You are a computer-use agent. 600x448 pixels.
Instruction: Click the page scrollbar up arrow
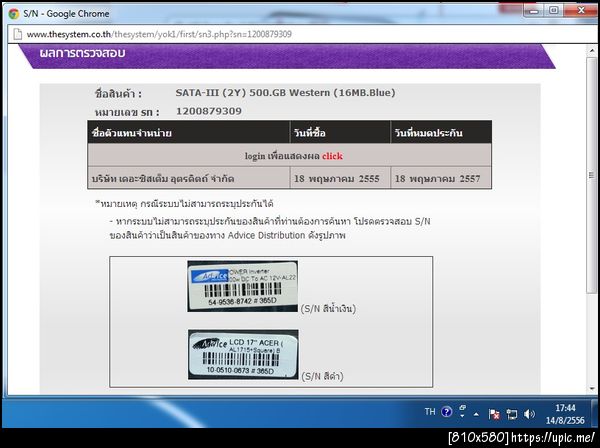(x=592, y=51)
